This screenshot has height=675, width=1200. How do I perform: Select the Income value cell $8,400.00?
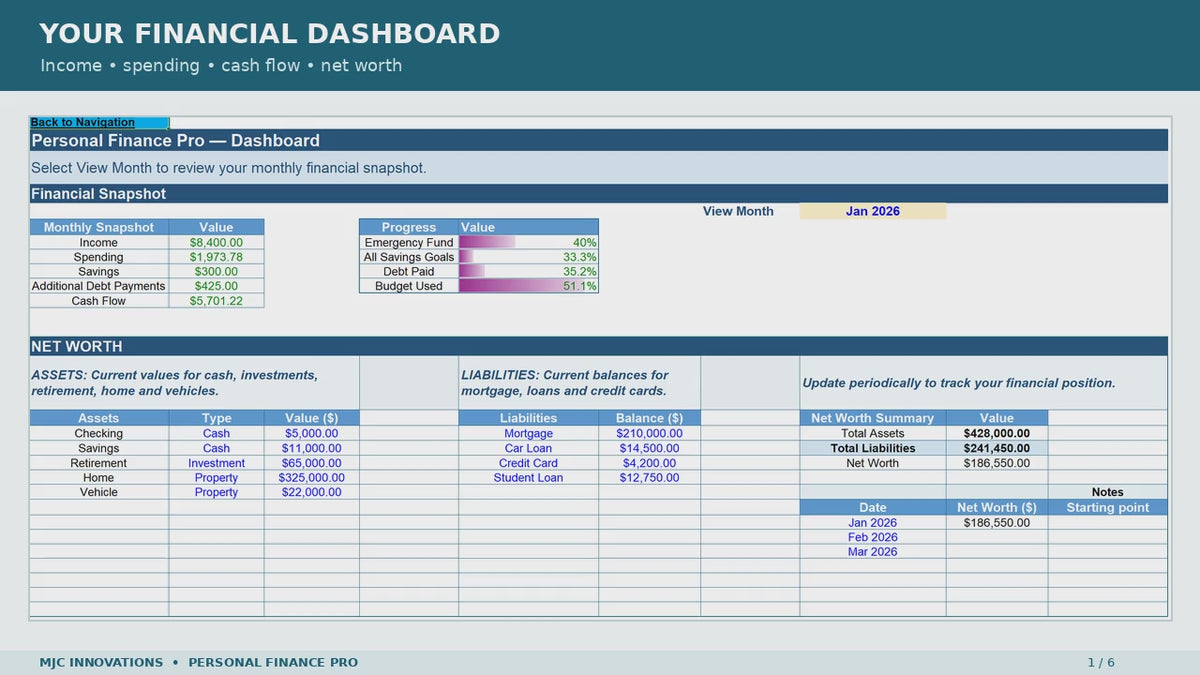216,242
